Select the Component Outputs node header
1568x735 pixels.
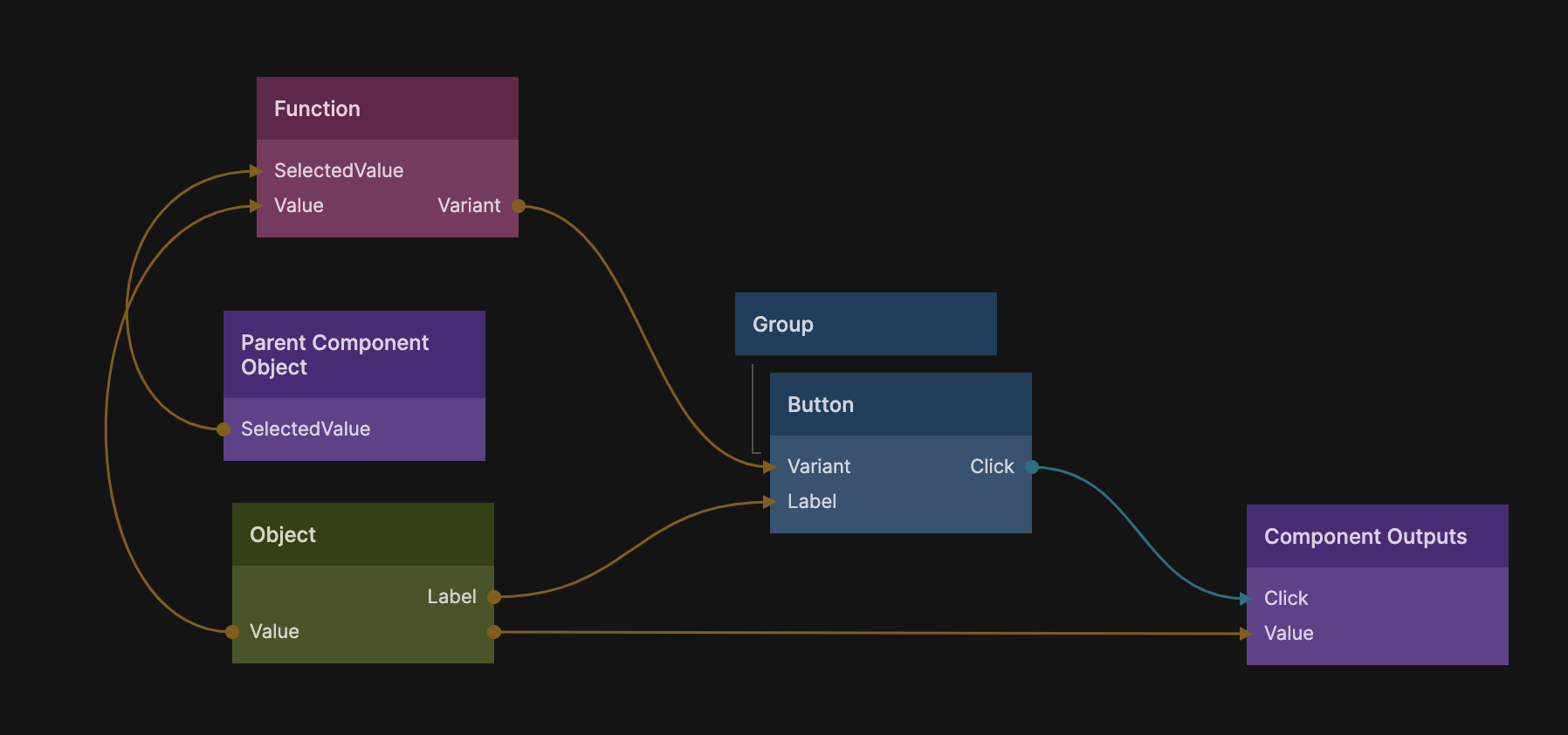click(1377, 537)
